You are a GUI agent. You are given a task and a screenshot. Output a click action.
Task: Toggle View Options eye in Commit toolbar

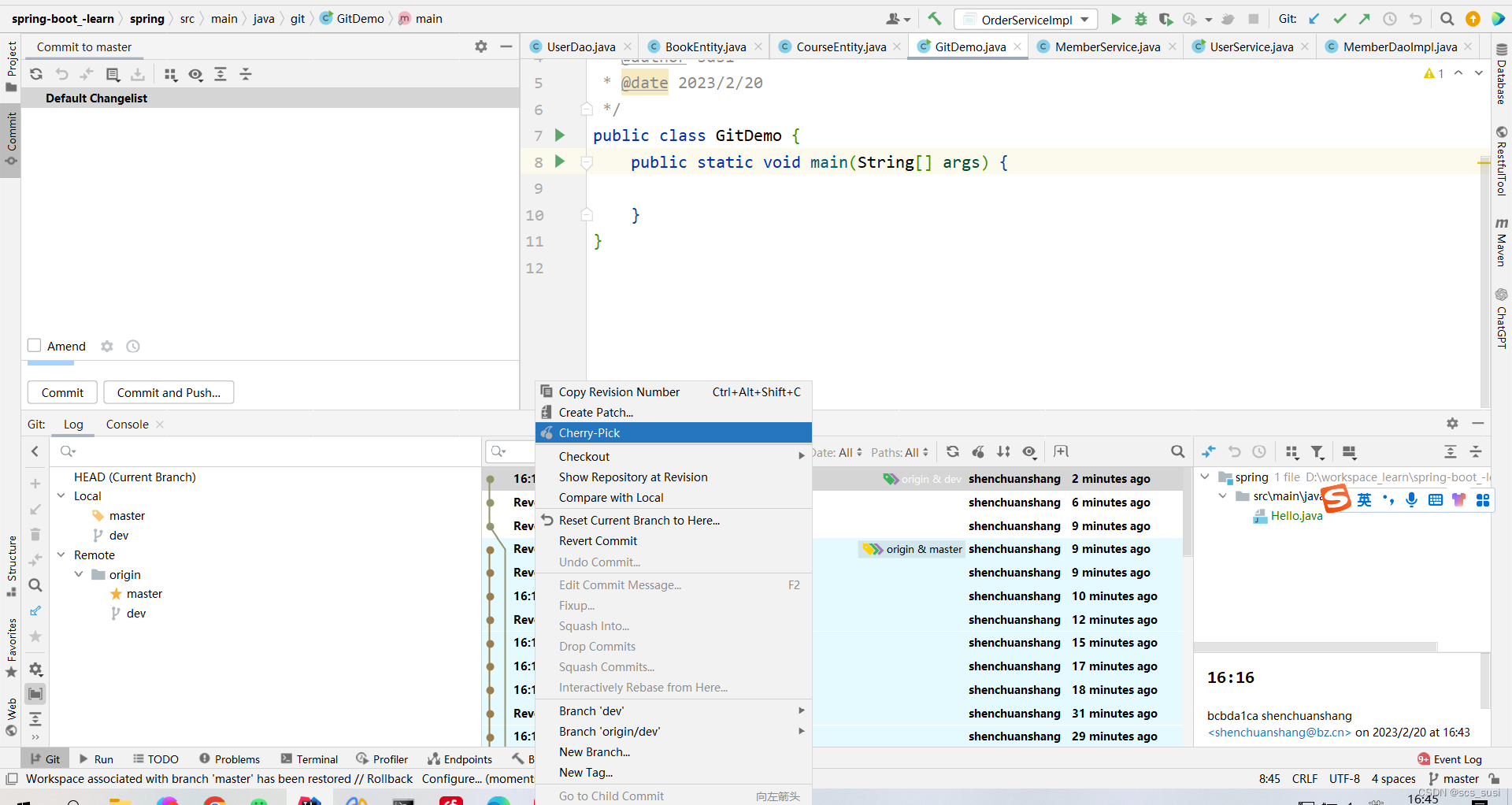195,74
